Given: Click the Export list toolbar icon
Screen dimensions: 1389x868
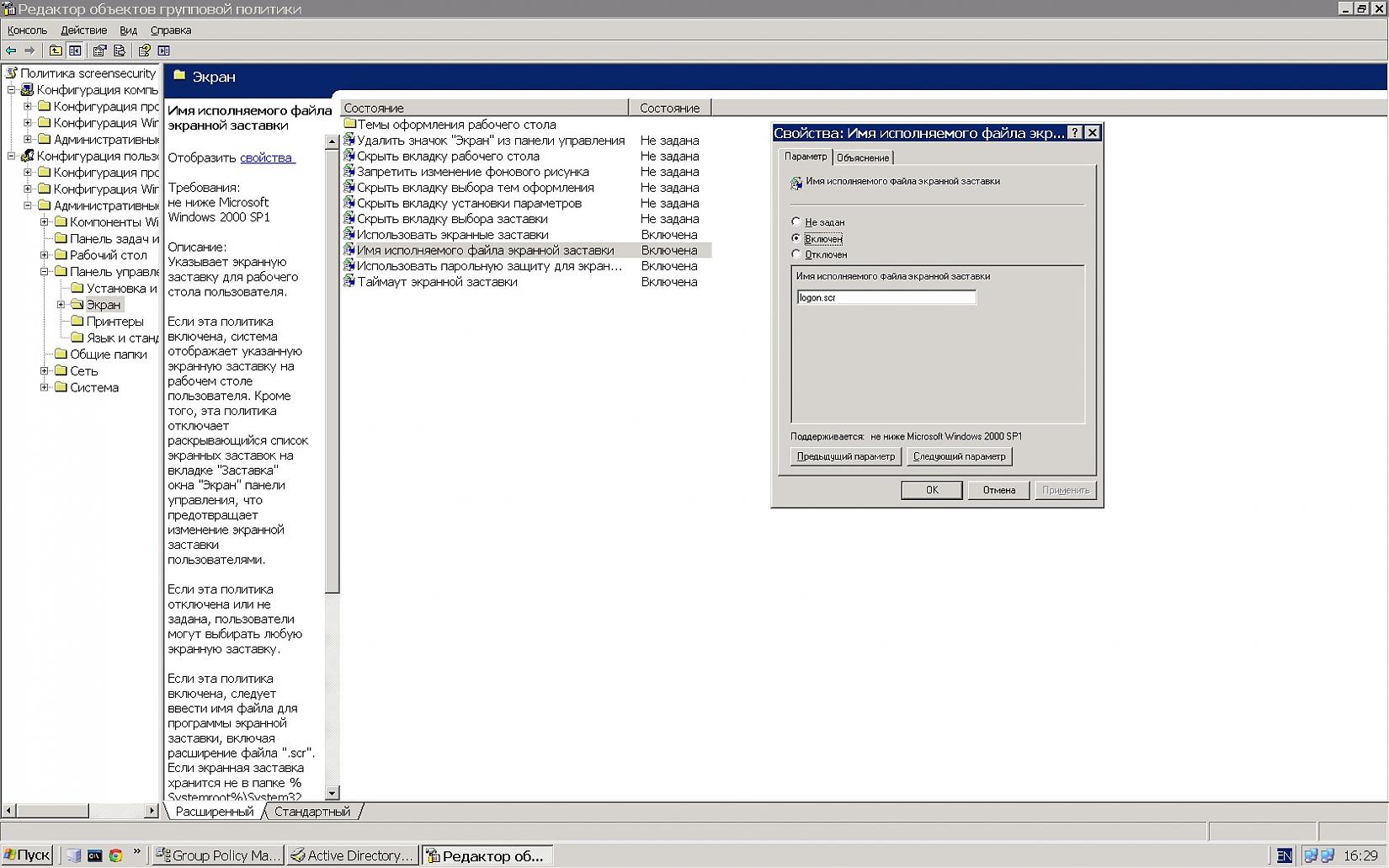Looking at the screenshot, I should [120, 51].
